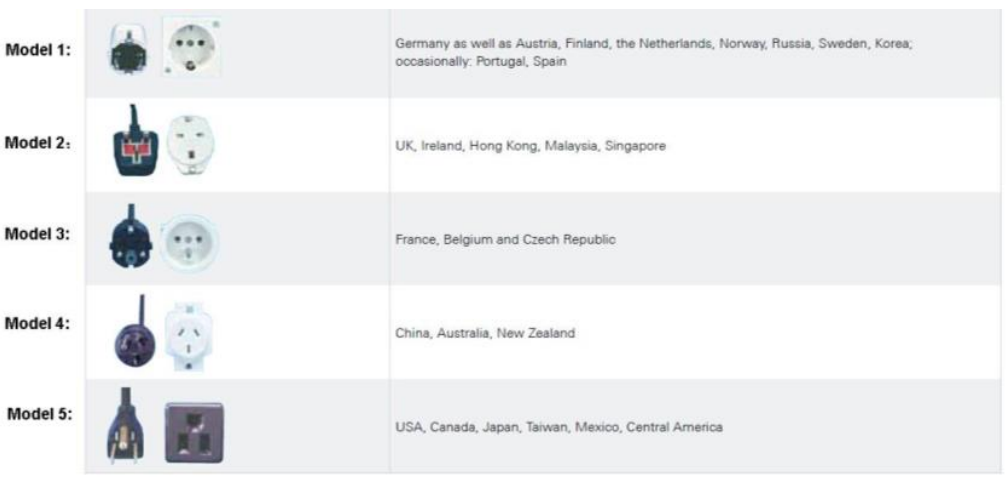Image resolution: width=1006 pixels, height=477 pixels.
Task: Click the Model 1 white socket image
Action: [191, 47]
